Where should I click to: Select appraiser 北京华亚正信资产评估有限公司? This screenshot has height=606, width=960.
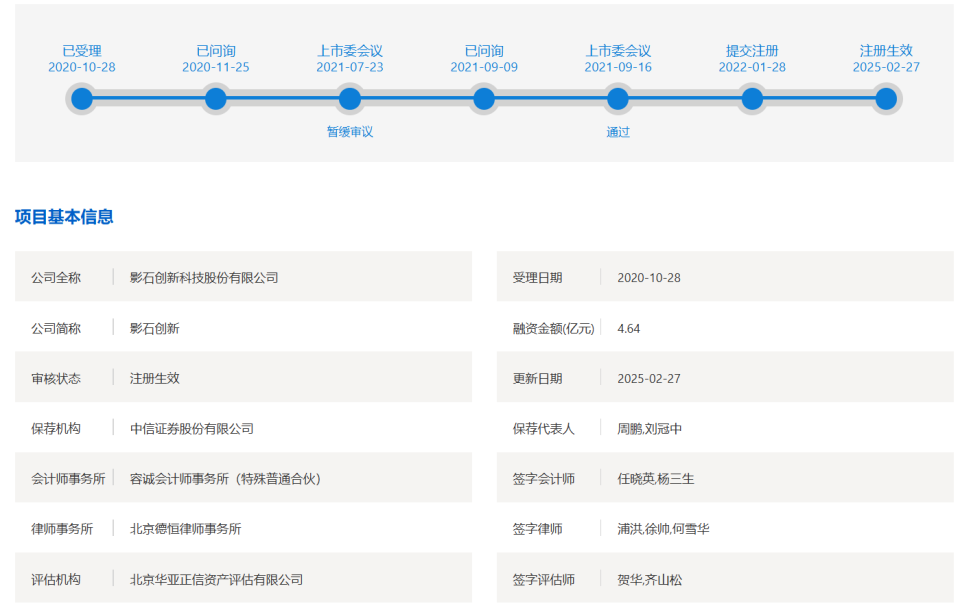[x=216, y=580]
